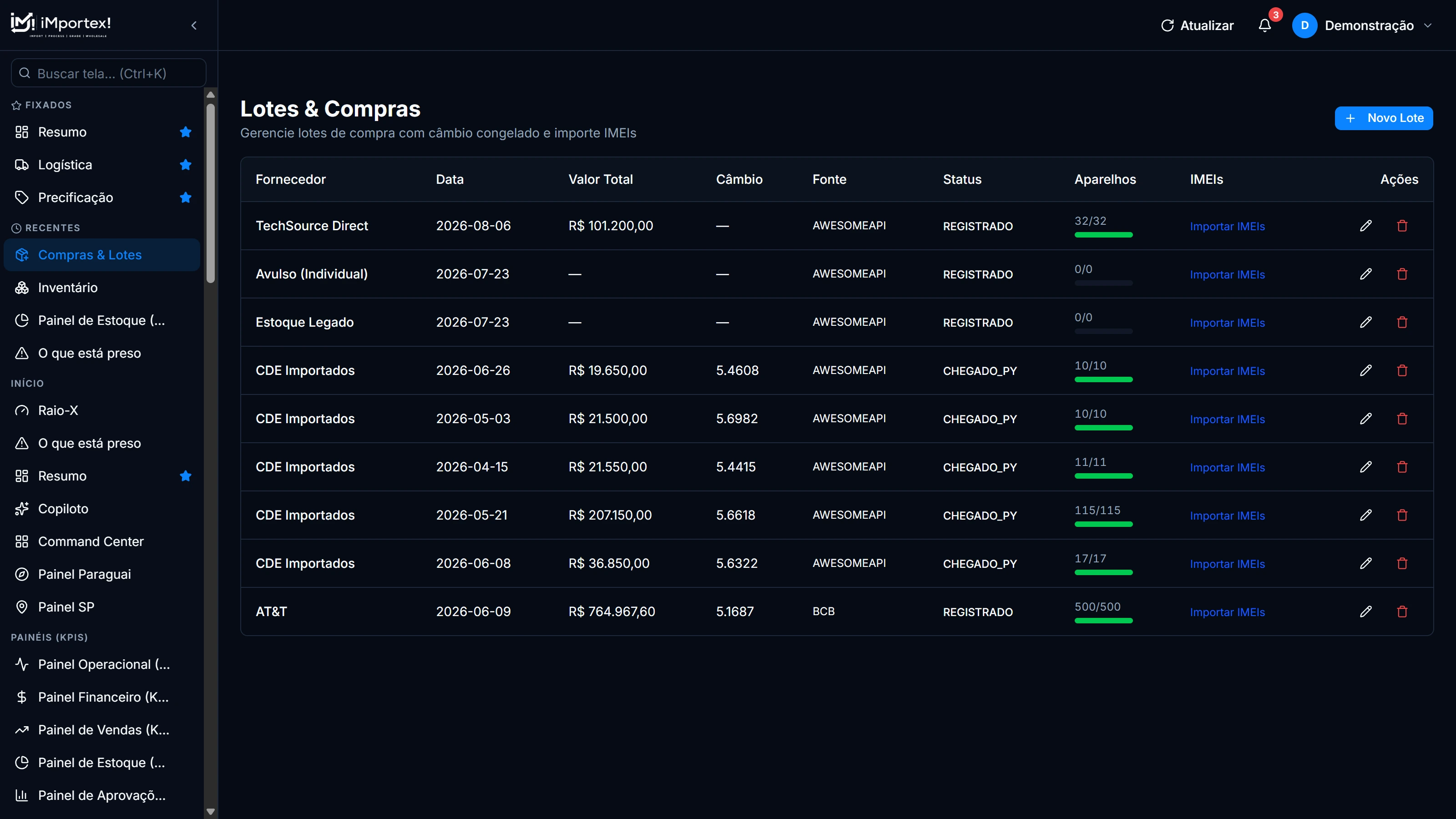The image size is (1456, 819).
Task: Click the BCB source cell
Action: [x=824, y=612]
